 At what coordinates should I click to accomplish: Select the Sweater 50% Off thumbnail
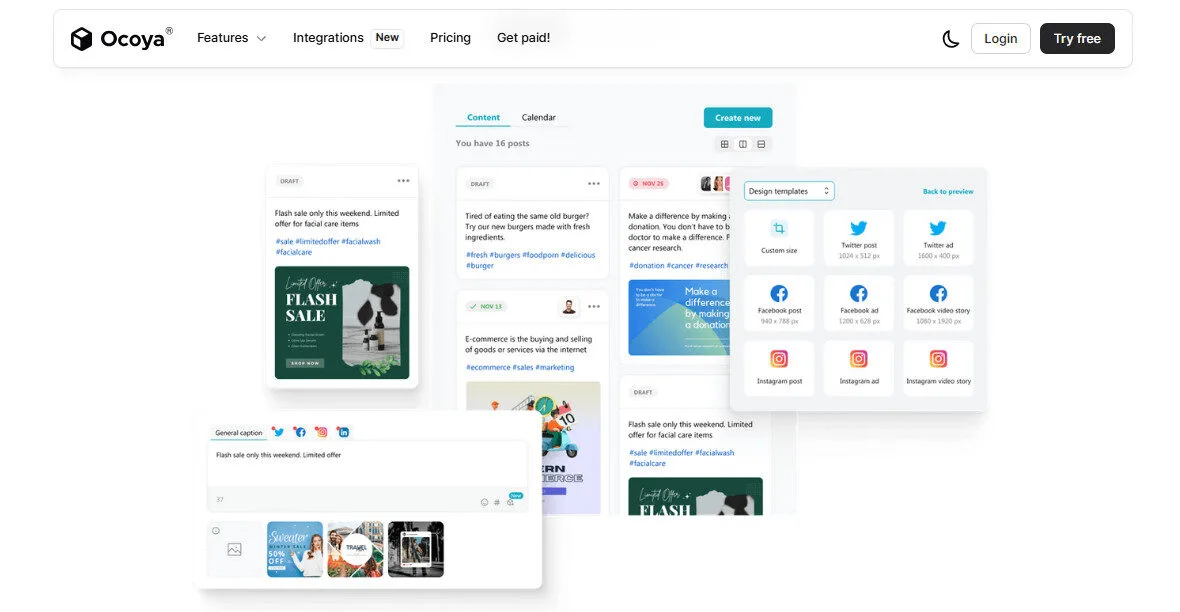coord(294,549)
